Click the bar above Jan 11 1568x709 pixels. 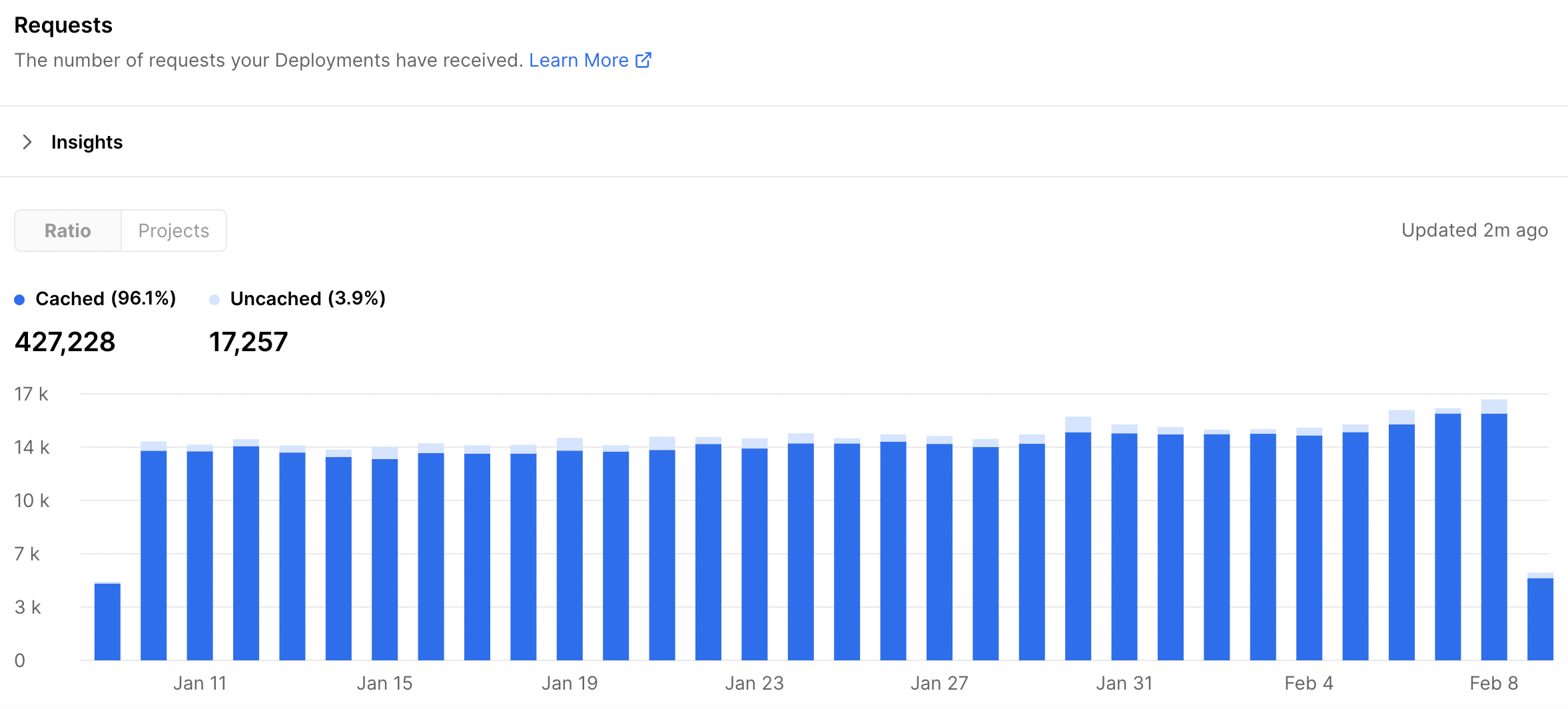pos(200,553)
